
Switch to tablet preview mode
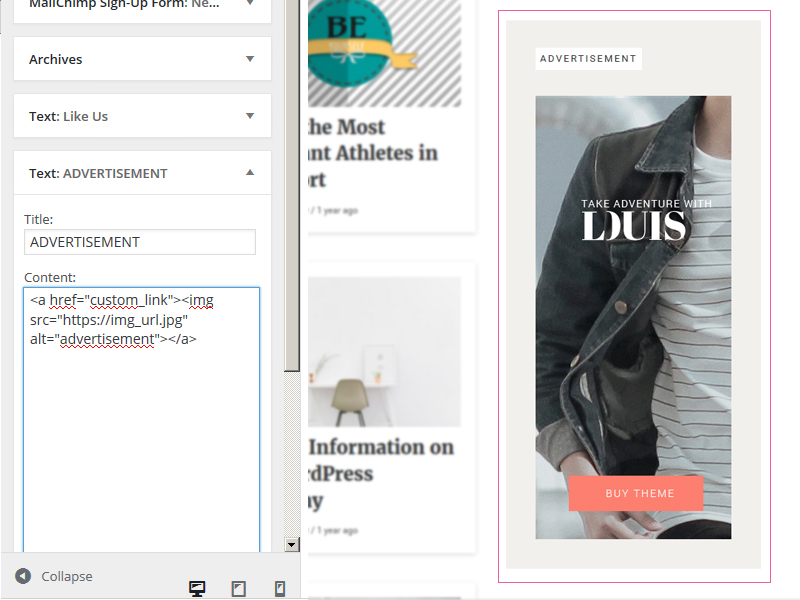pos(238,588)
